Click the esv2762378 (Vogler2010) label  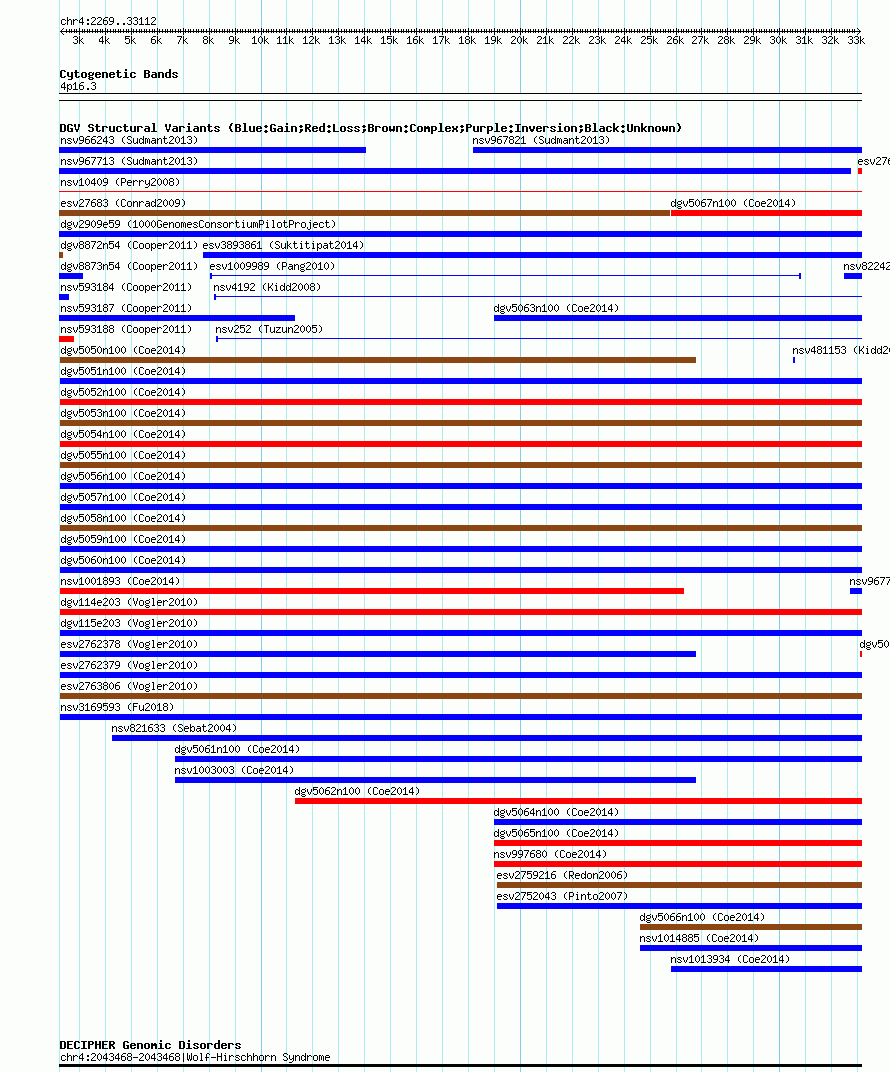coord(129,645)
